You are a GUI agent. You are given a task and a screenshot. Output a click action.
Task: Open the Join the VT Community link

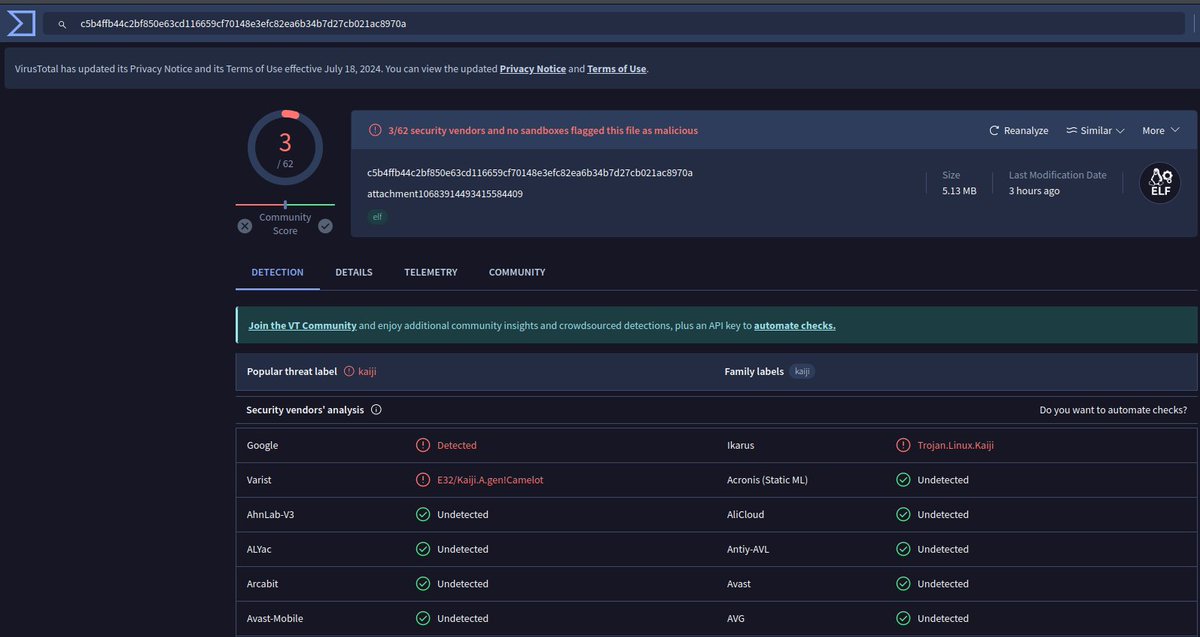click(x=303, y=325)
